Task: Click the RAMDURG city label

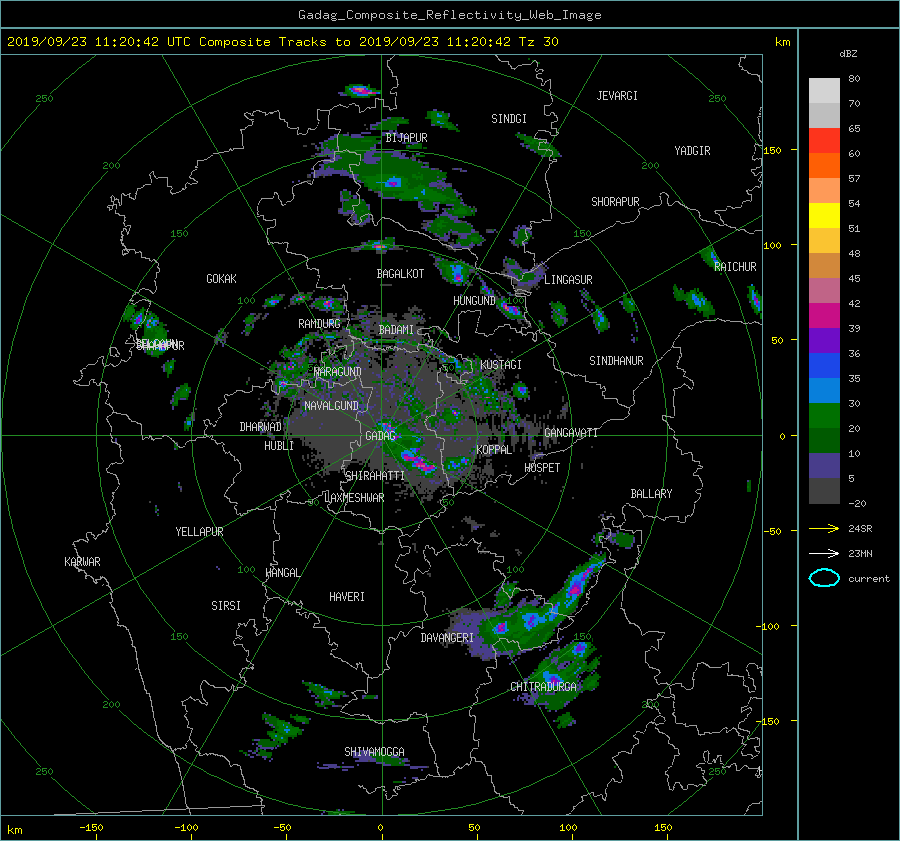Action: click(x=319, y=324)
